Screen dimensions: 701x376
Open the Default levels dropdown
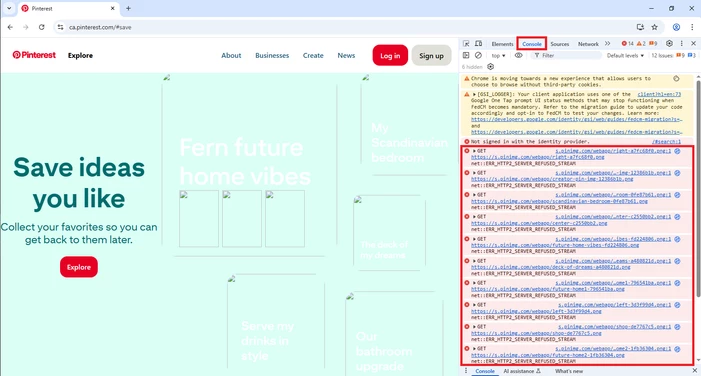[x=625, y=55]
